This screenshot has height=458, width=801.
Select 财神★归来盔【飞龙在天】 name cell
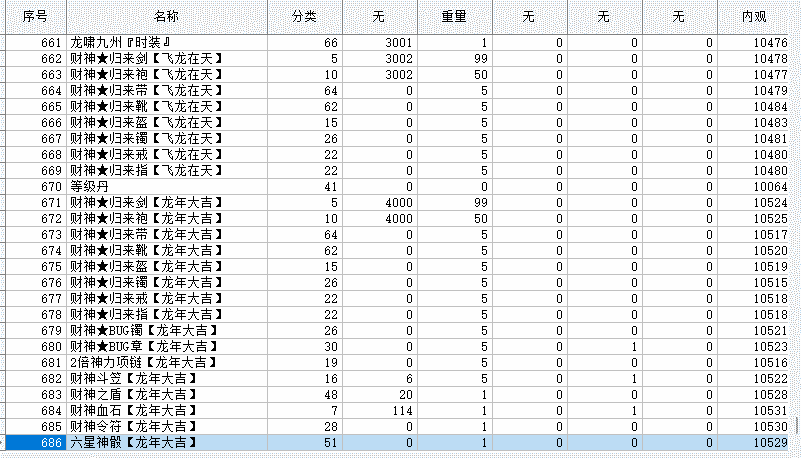click(x=167, y=123)
